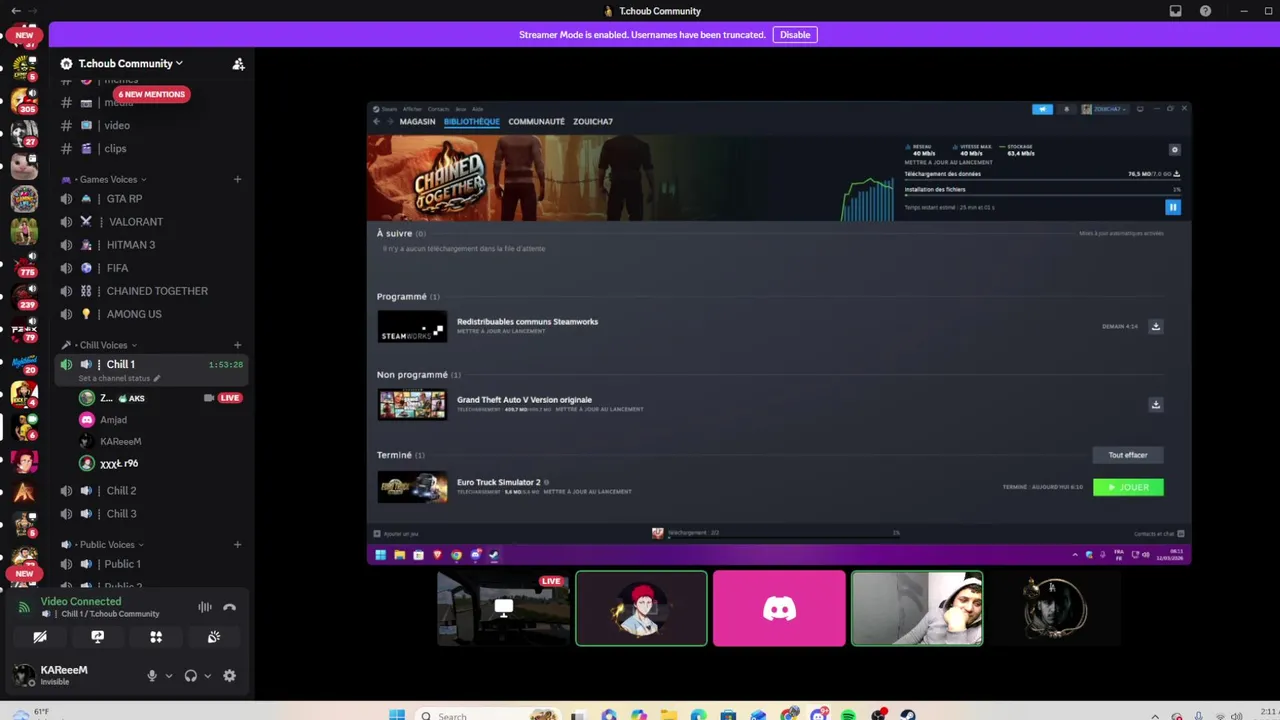Screen dimensions: 1280x720
Task: Select red-haired avatar participant tile
Action: click(x=642, y=608)
